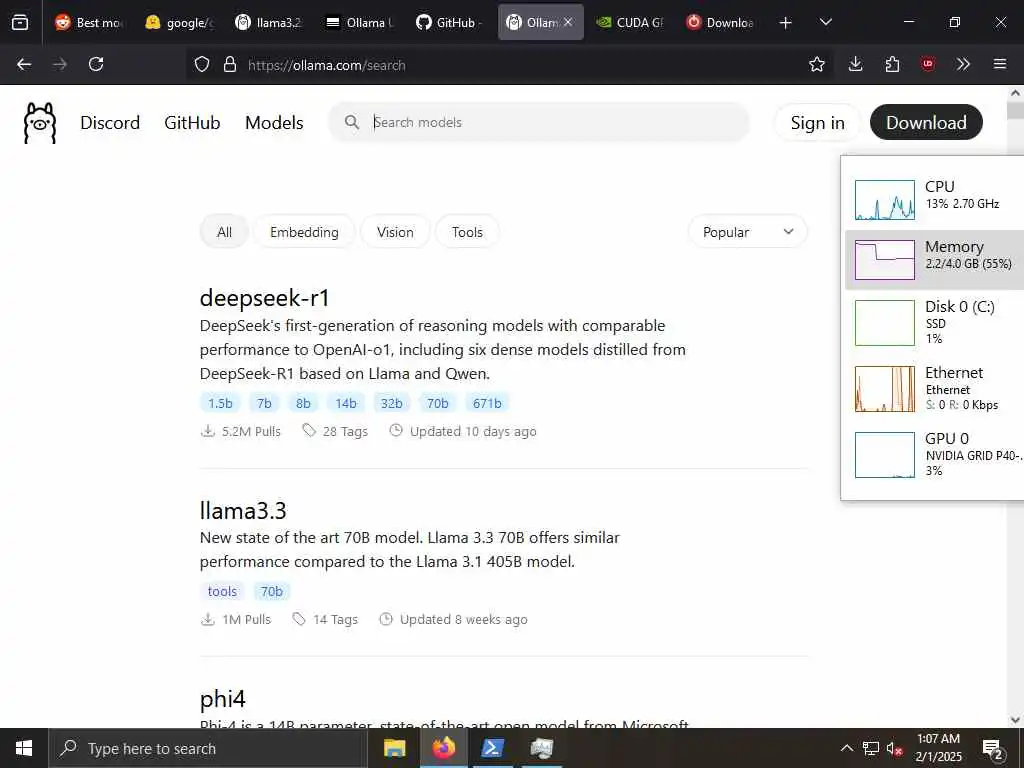Viewport: 1024px width, 768px height.
Task: Open the notification center icon
Action: 993,749
